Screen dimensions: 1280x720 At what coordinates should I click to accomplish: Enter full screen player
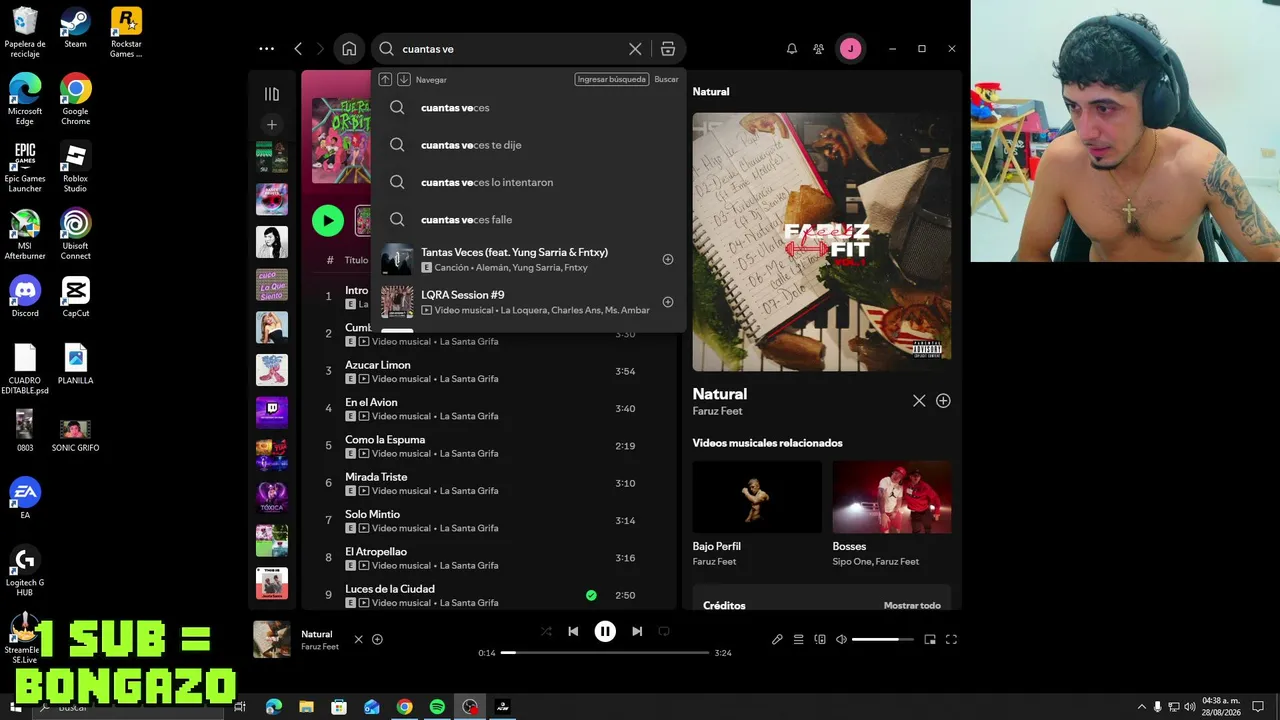click(x=951, y=639)
